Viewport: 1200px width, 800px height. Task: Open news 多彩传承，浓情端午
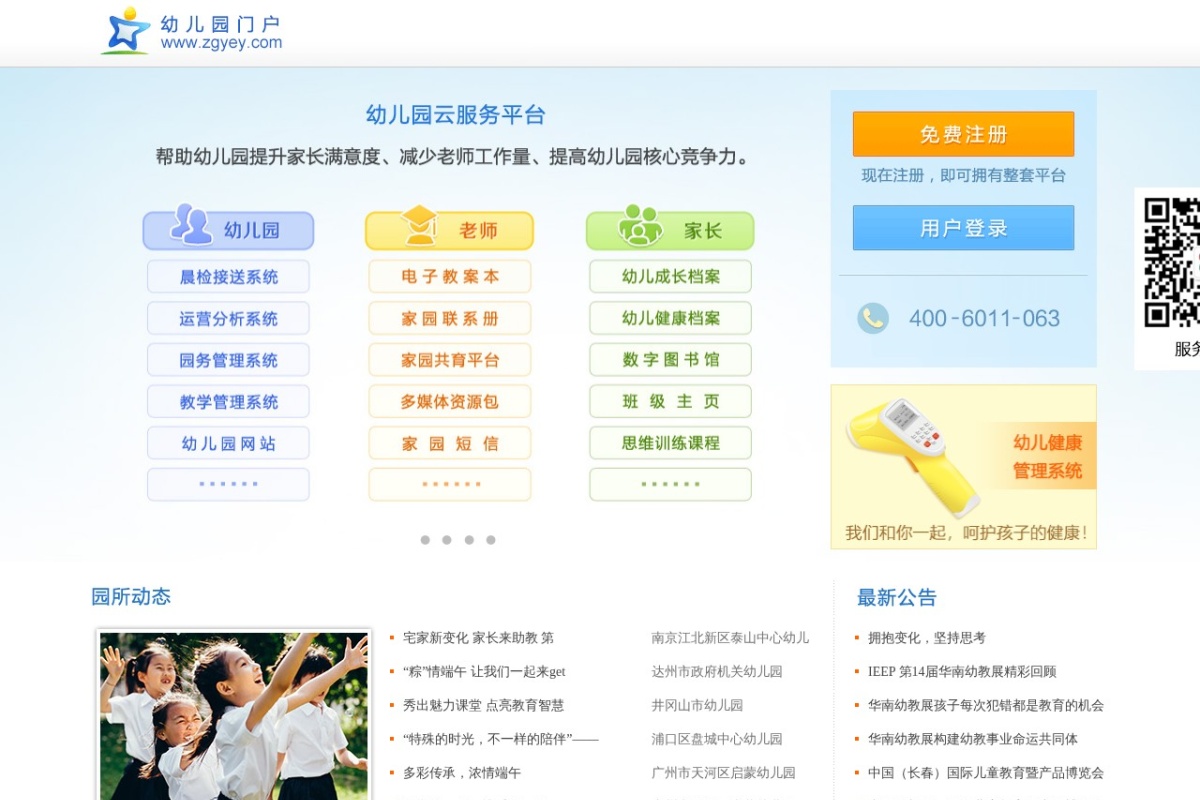click(462, 773)
